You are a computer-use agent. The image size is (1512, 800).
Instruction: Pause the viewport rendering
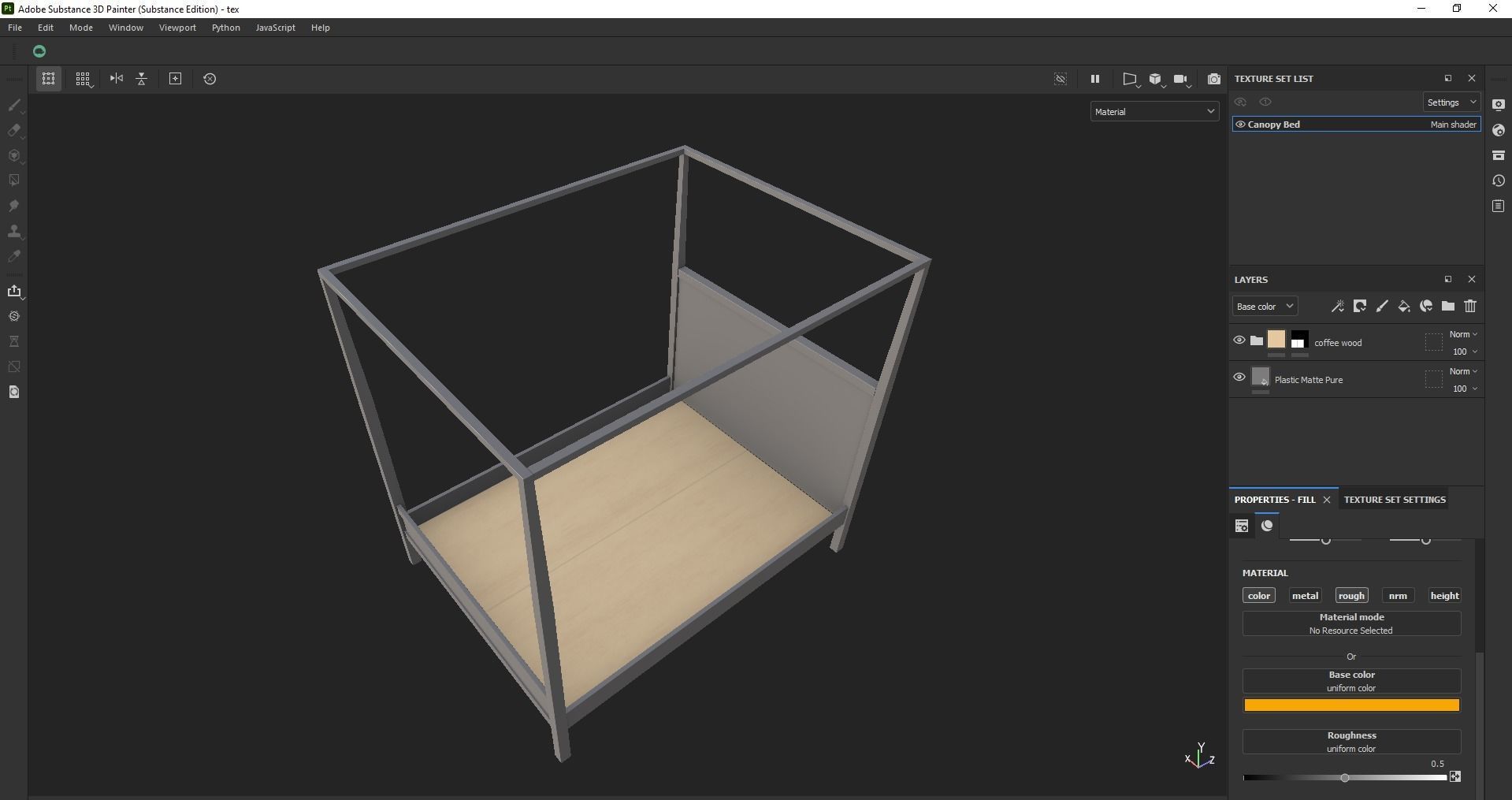tap(1094, 79)
